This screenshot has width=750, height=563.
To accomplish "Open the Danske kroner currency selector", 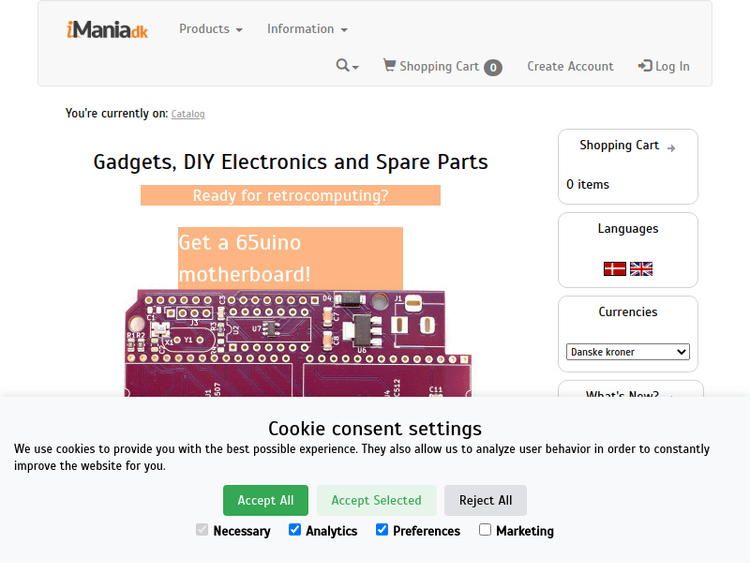I will click(628, 352).
